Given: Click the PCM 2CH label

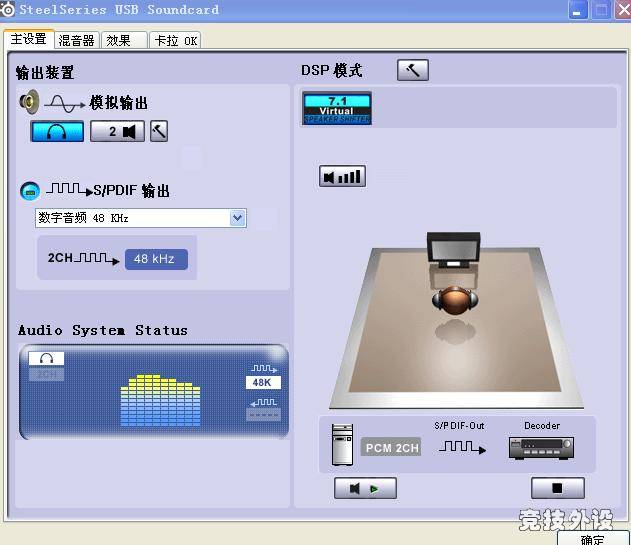Looking at the screenshot, I should tap(391, 447).
